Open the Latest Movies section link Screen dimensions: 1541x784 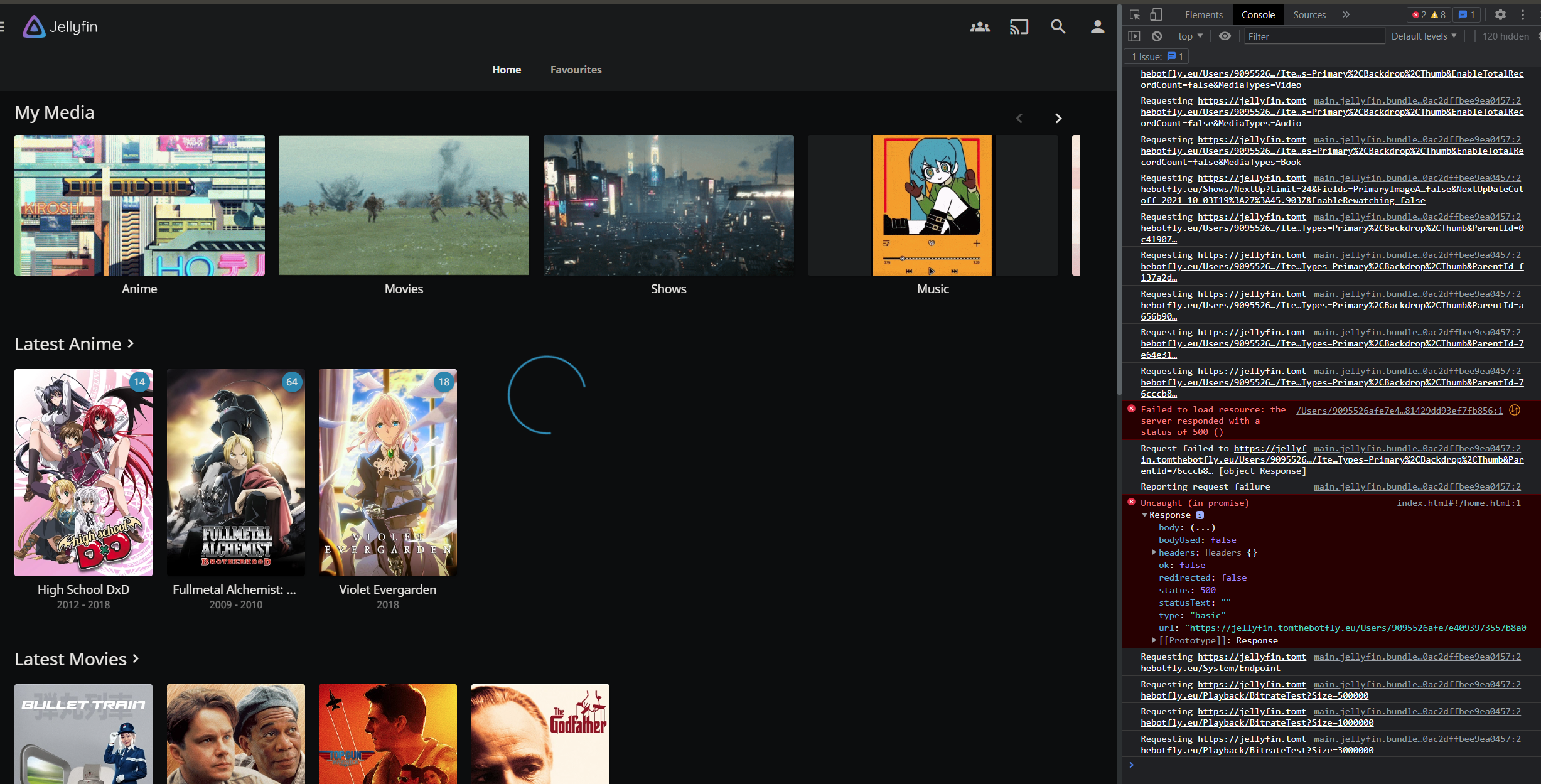click(77, 659)
